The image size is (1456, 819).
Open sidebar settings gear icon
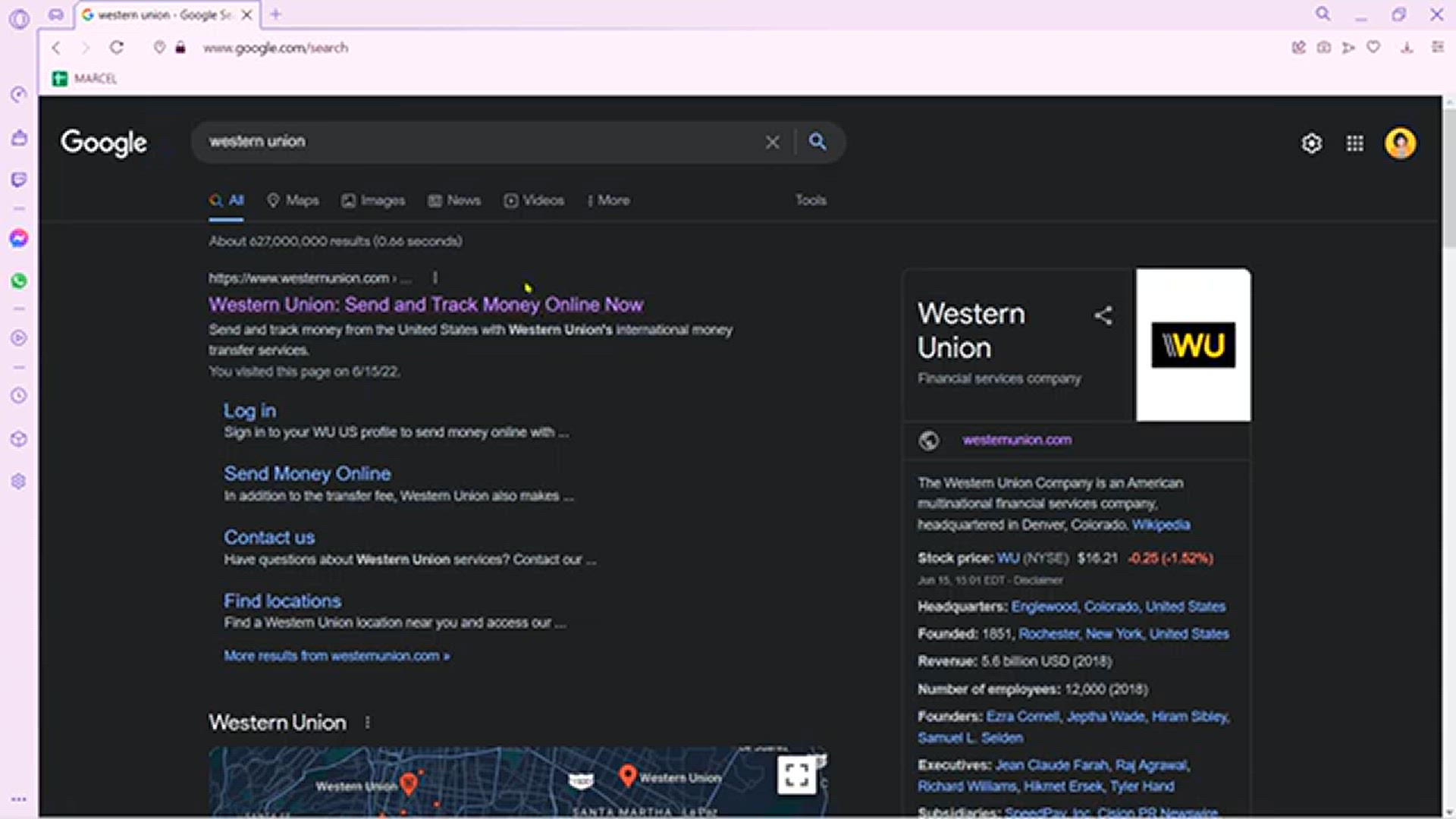(19, 482)
